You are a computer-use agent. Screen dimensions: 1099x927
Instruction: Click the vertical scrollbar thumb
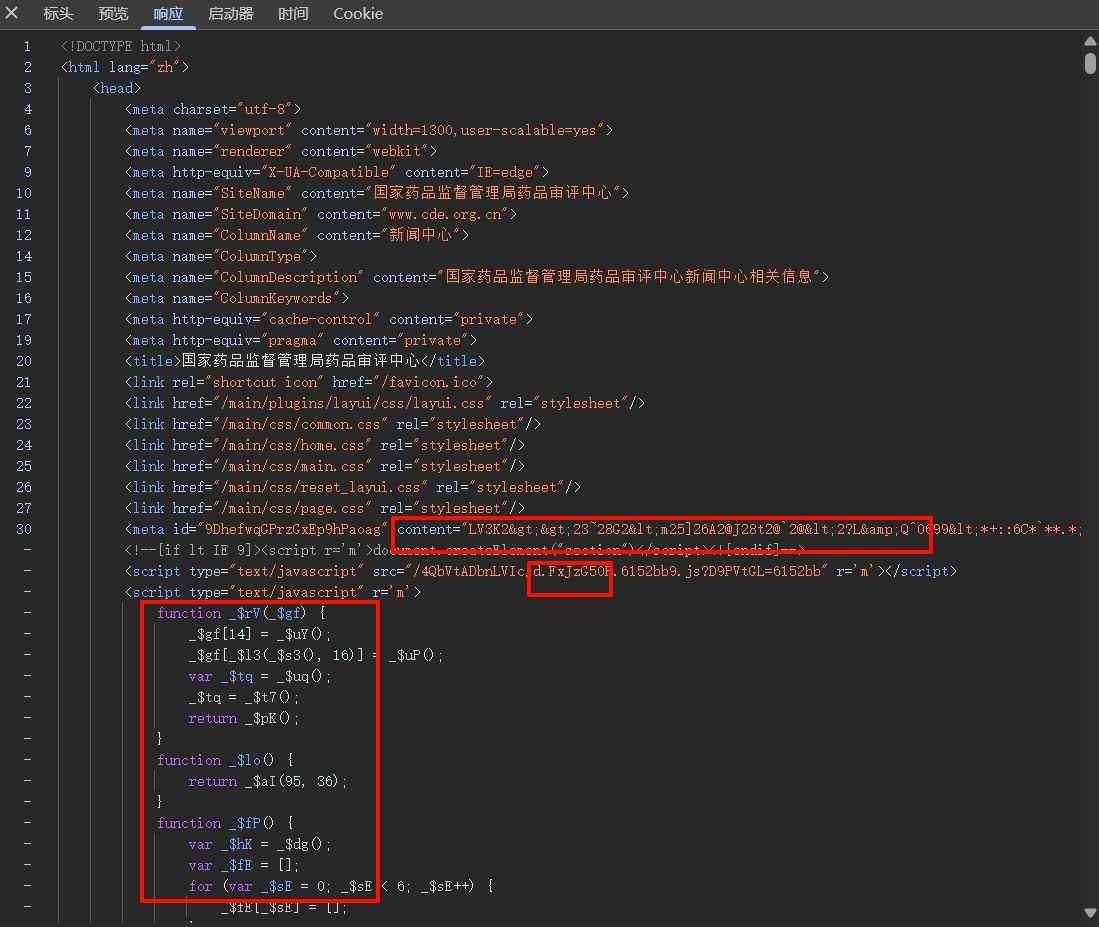[x=1090, y=64]
